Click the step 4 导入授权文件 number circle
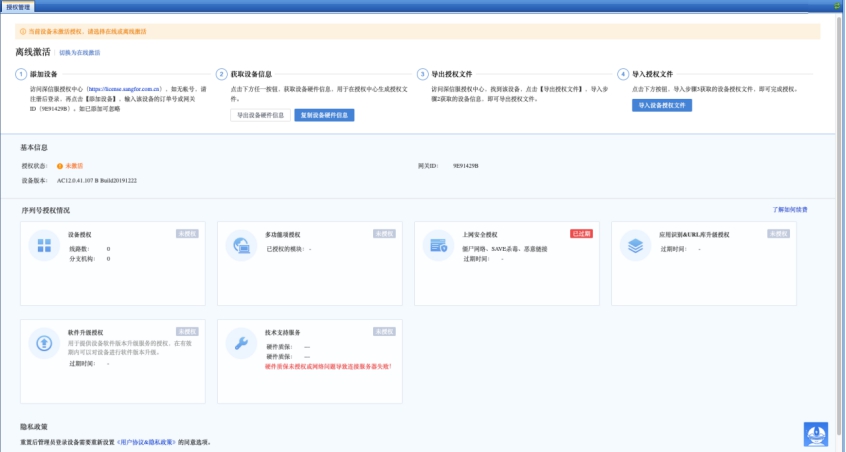This screenshot has height=452, width=846. click(623, 74)
